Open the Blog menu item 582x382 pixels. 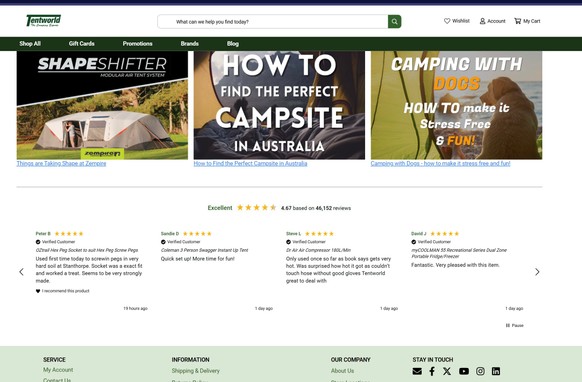pyautogui.click(x=233, y=43)
